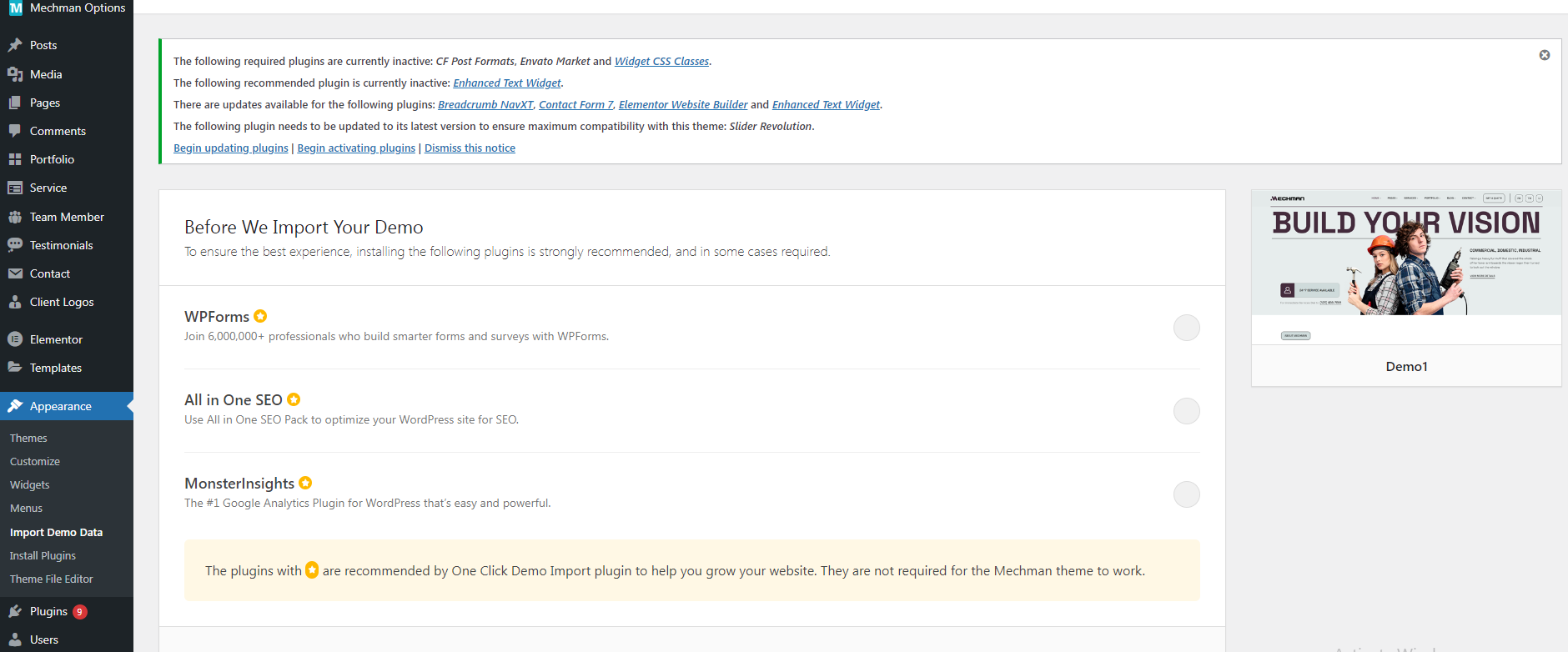The image size is (1568, 652).
Task: Toggle the All in One SEO plugin
Action: pos(1186,411)
